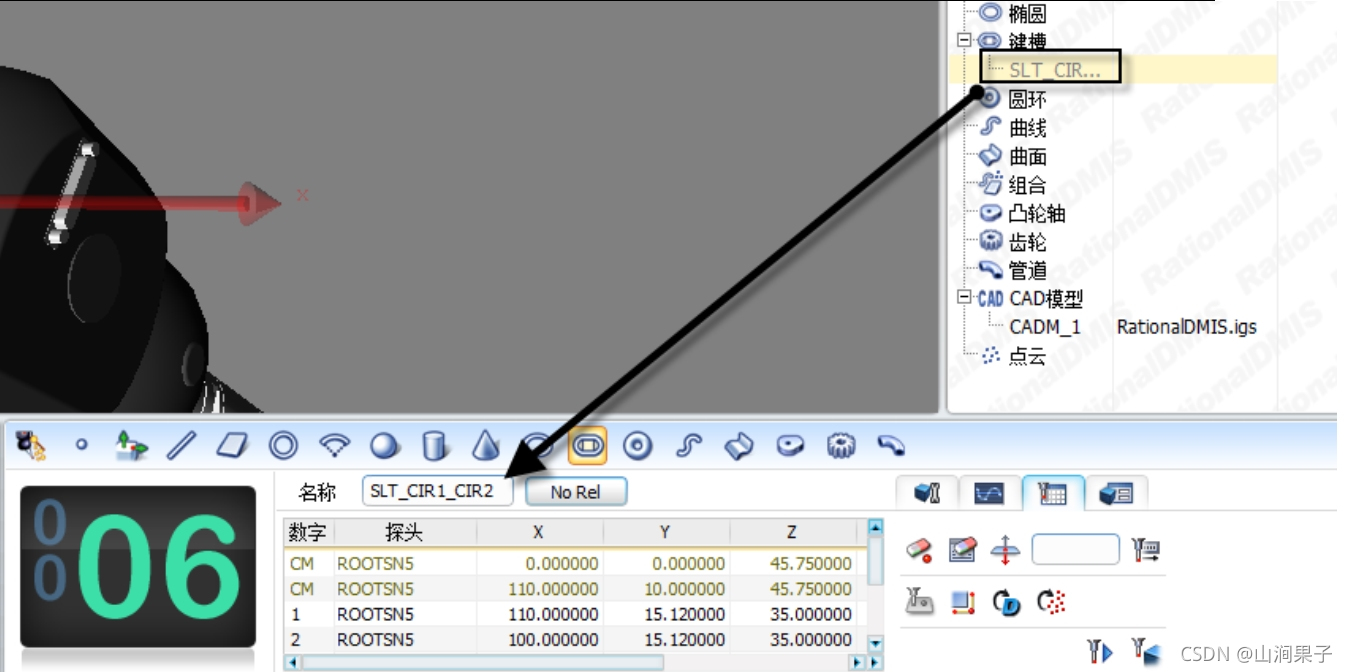
Task: Select the Point feature tool
Action: [x=82, y=446]
